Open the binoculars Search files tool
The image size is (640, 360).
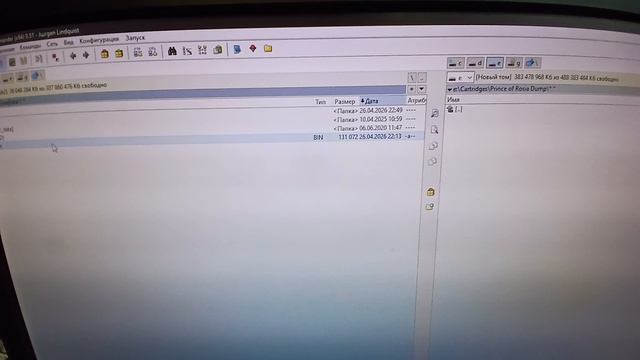coord(172,51)
